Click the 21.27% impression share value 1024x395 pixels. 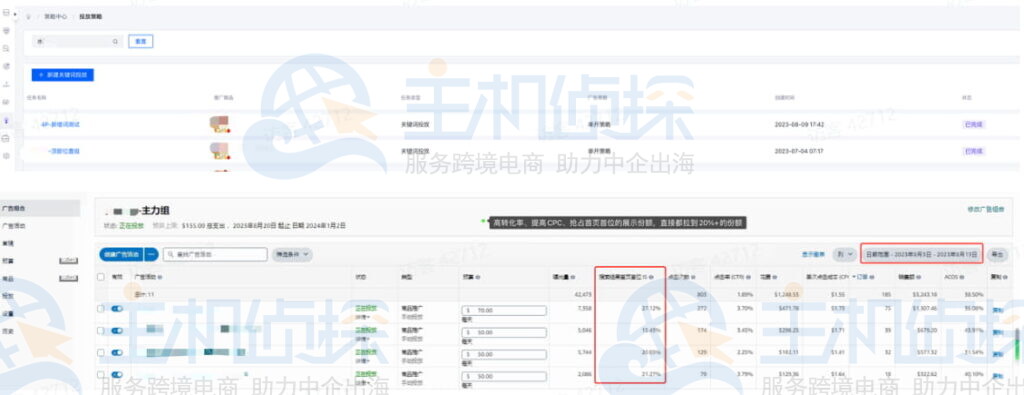tap(650, 374)
